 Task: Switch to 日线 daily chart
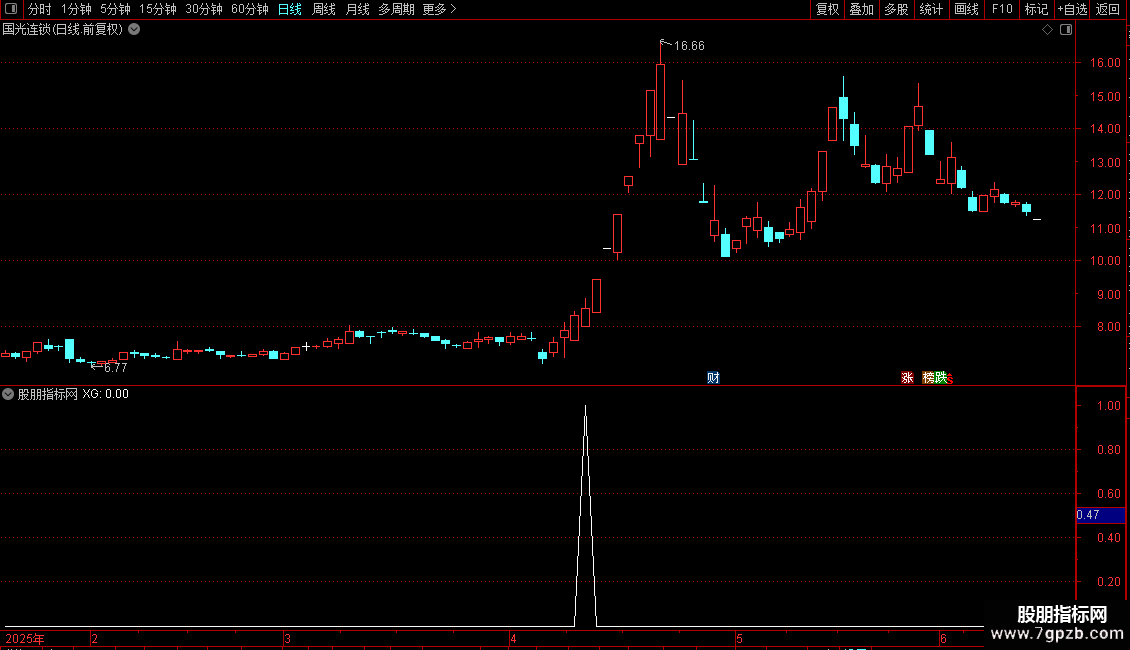pyautogui.click(x=290, y=9)
